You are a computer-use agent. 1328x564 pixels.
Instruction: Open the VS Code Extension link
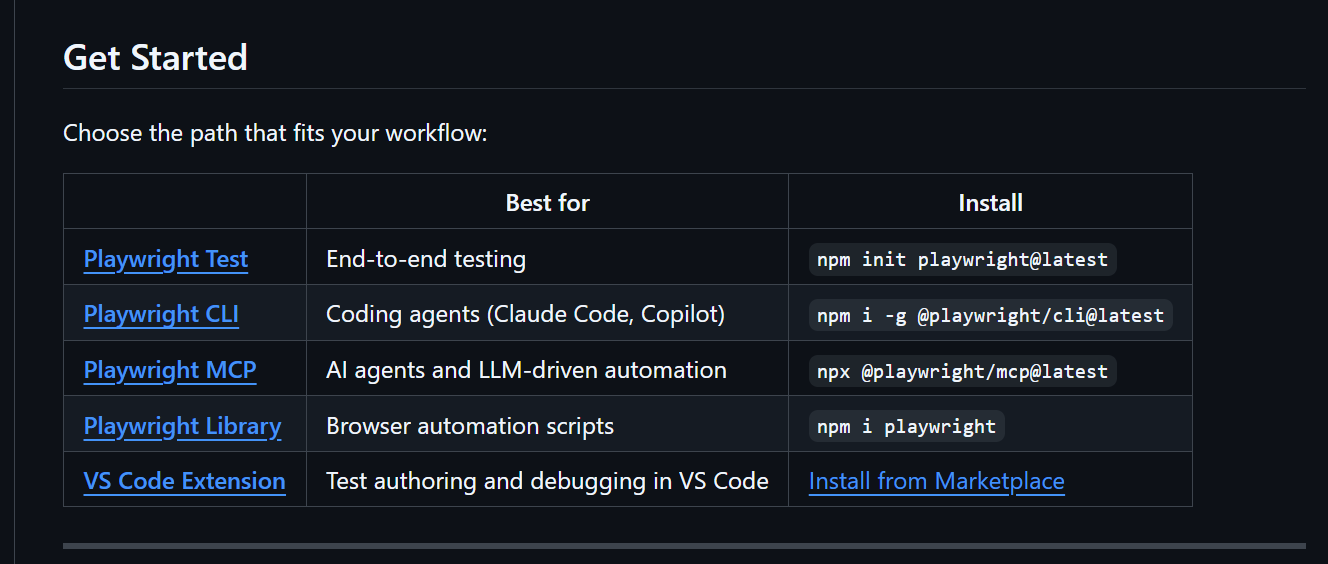pos(185,481)
